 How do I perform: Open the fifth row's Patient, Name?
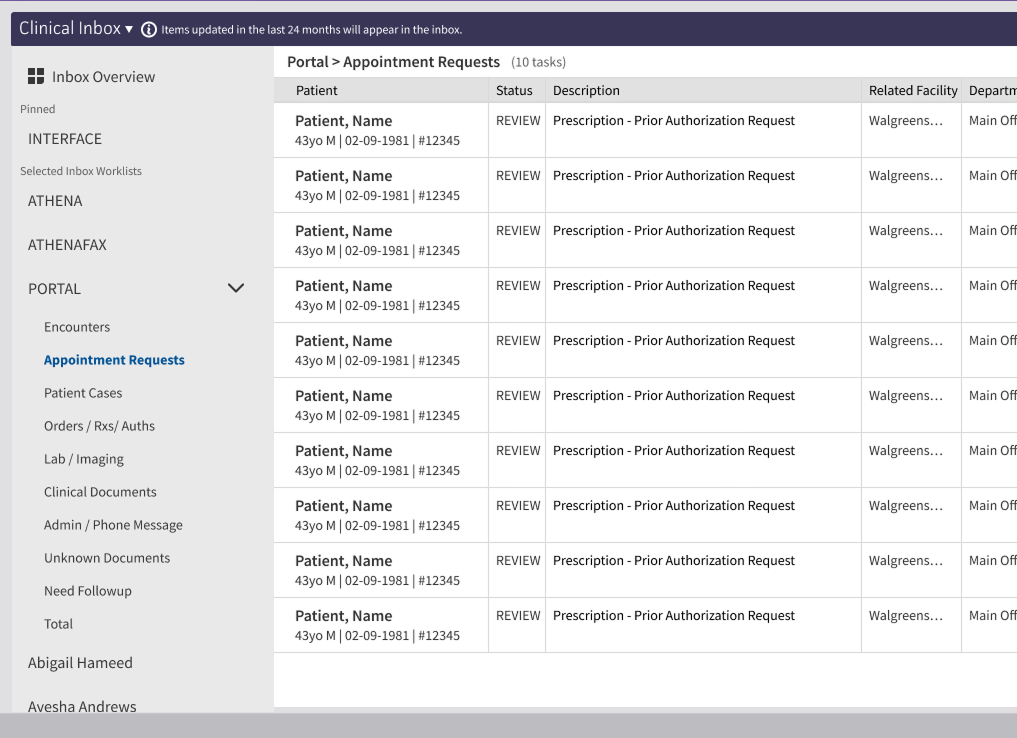344,341
